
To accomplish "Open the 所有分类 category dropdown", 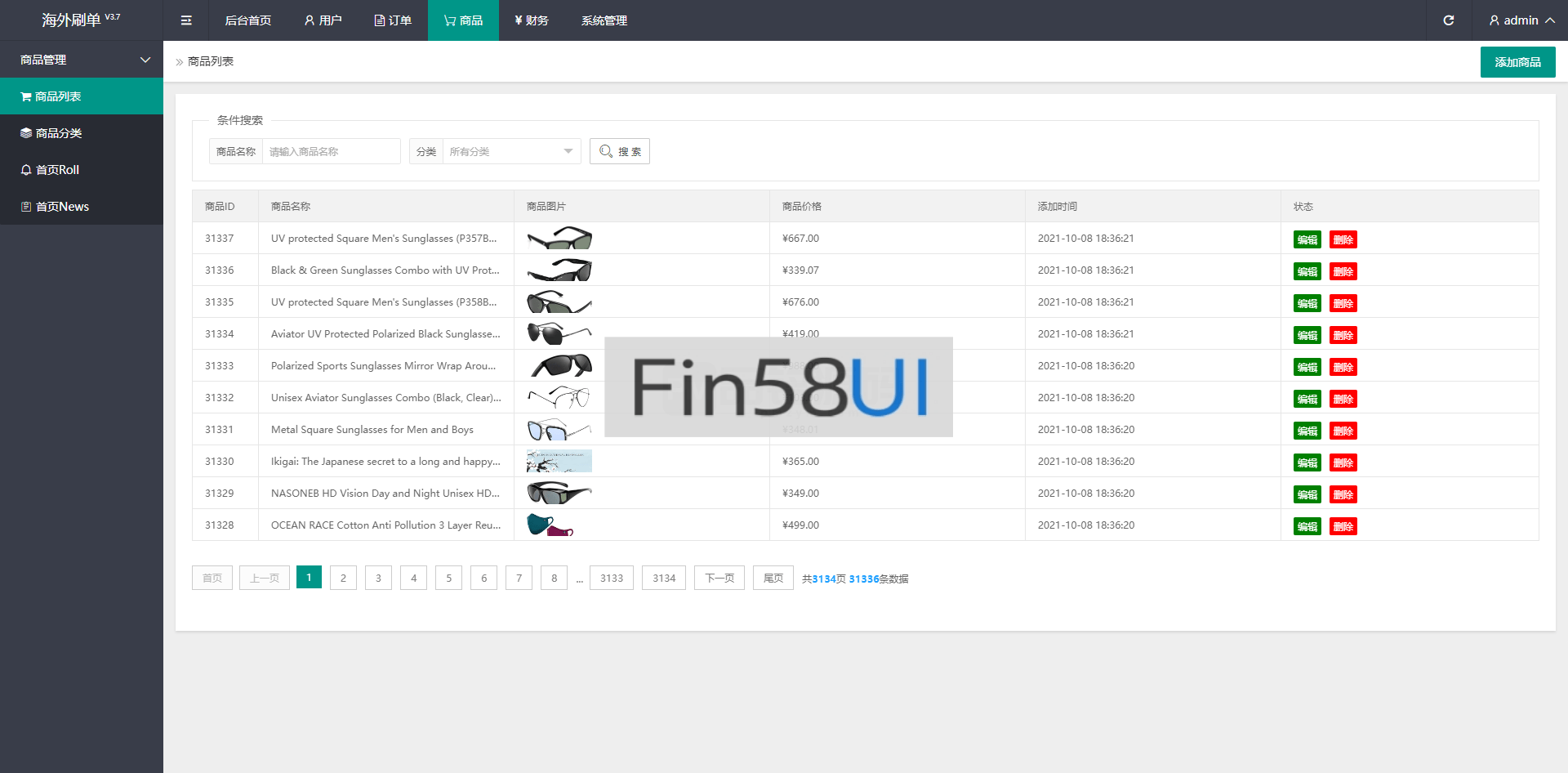I will [x=510, y=151].
